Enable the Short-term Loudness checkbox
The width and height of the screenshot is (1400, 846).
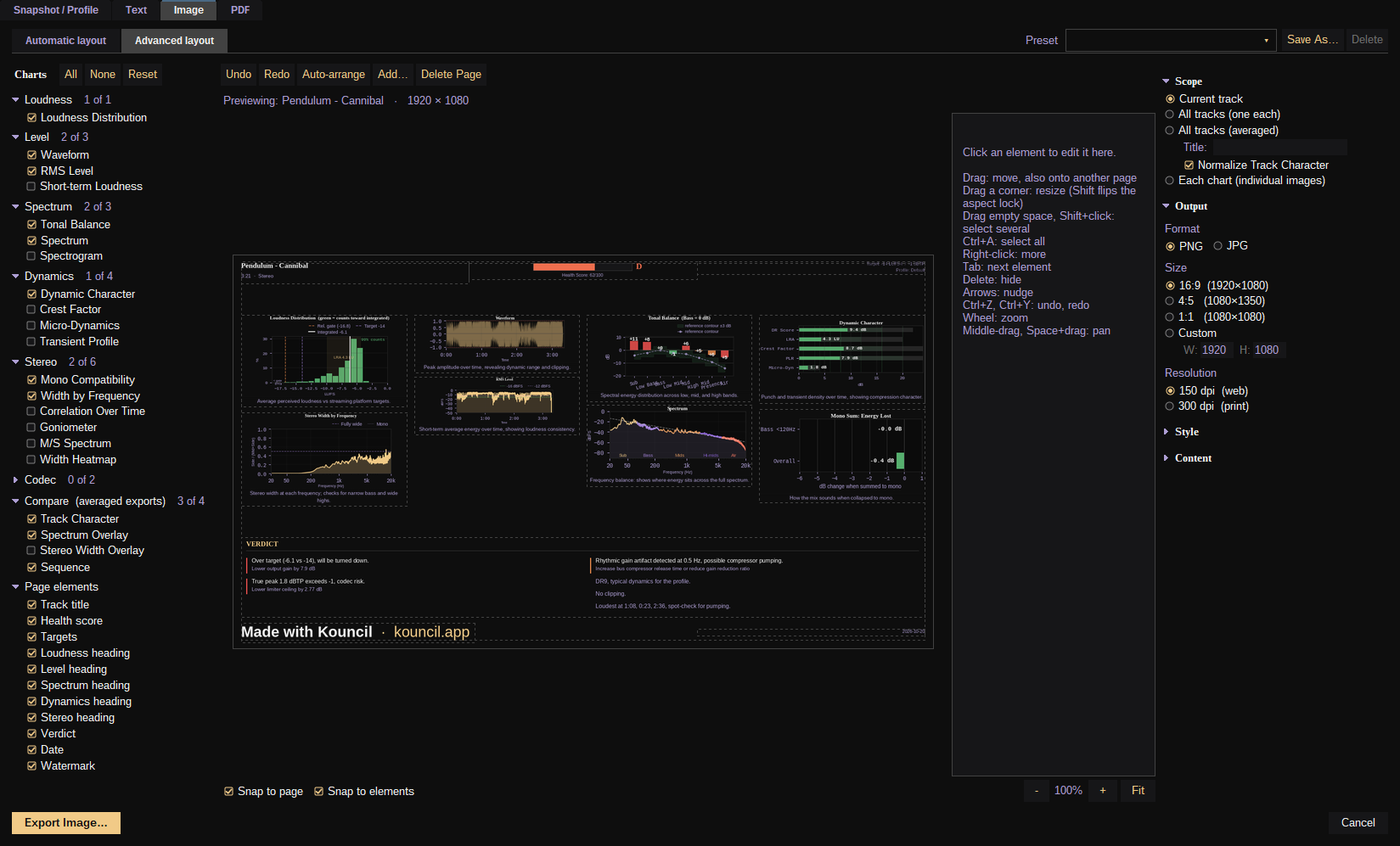coord(31,187)
